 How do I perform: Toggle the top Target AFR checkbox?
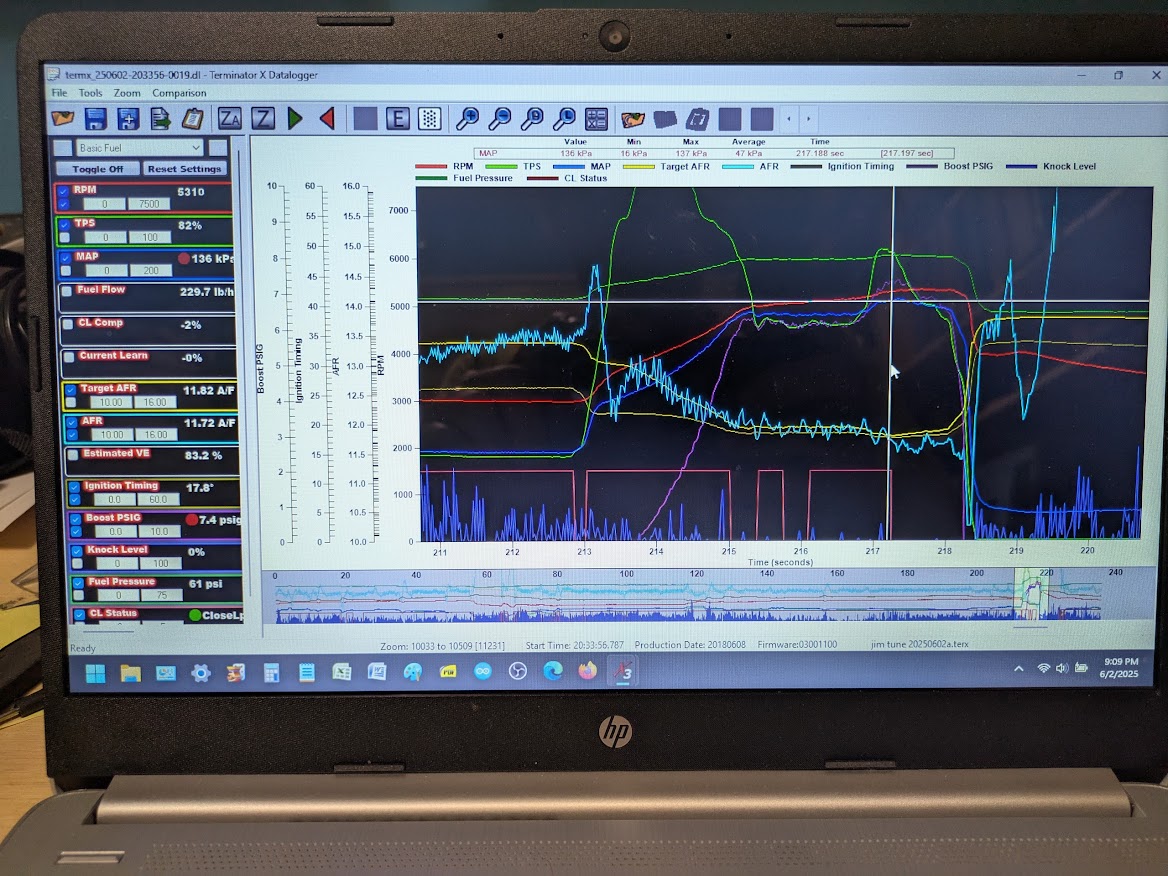(x=70, y=390)
